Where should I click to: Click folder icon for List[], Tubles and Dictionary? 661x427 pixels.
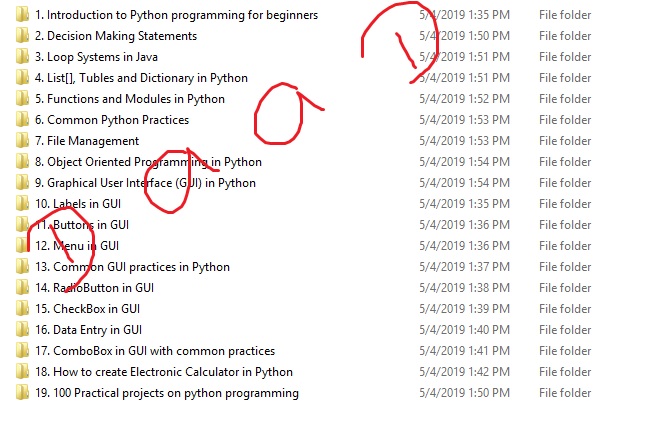(22, 78)
